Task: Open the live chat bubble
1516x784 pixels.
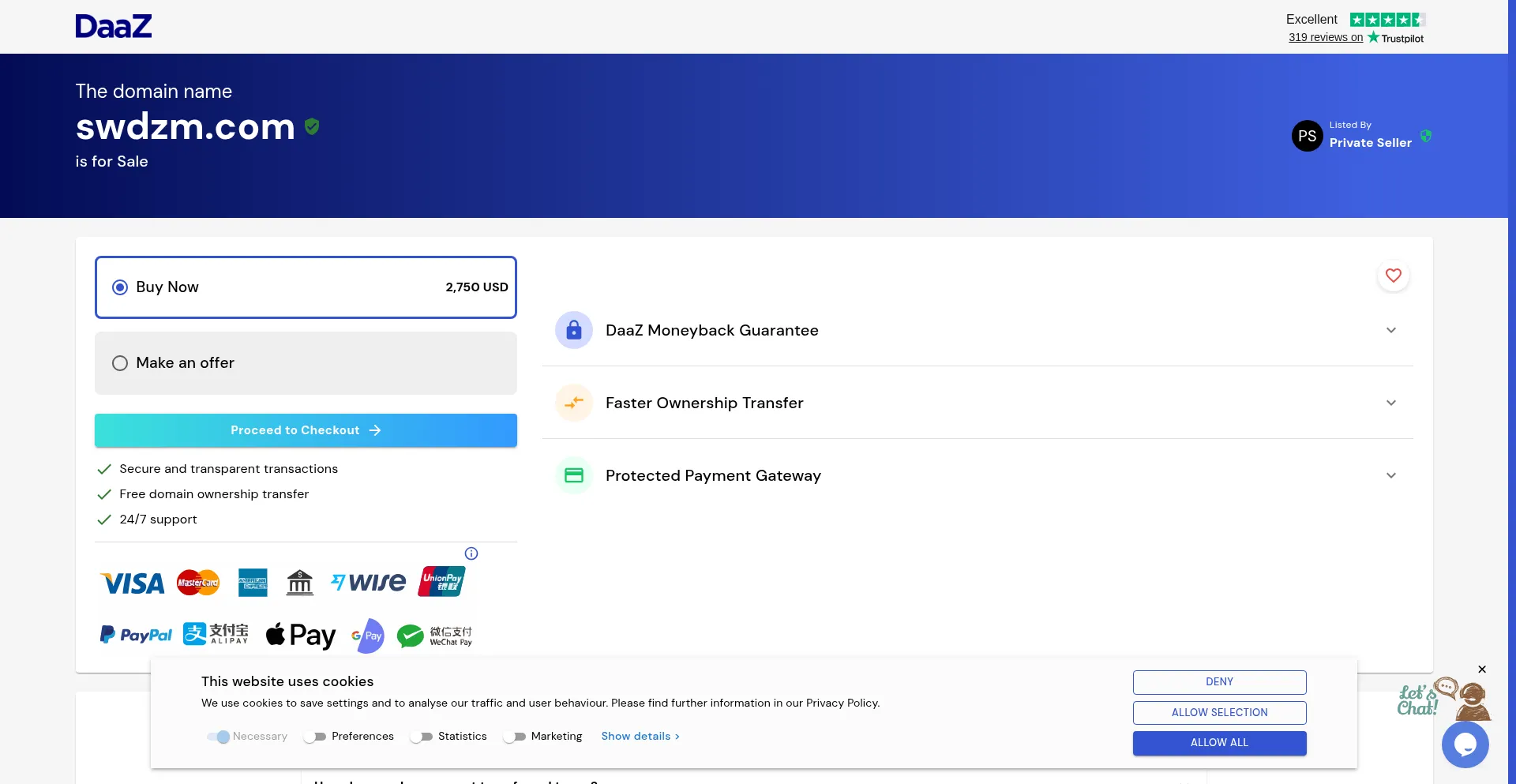Action: point(1465,744)
